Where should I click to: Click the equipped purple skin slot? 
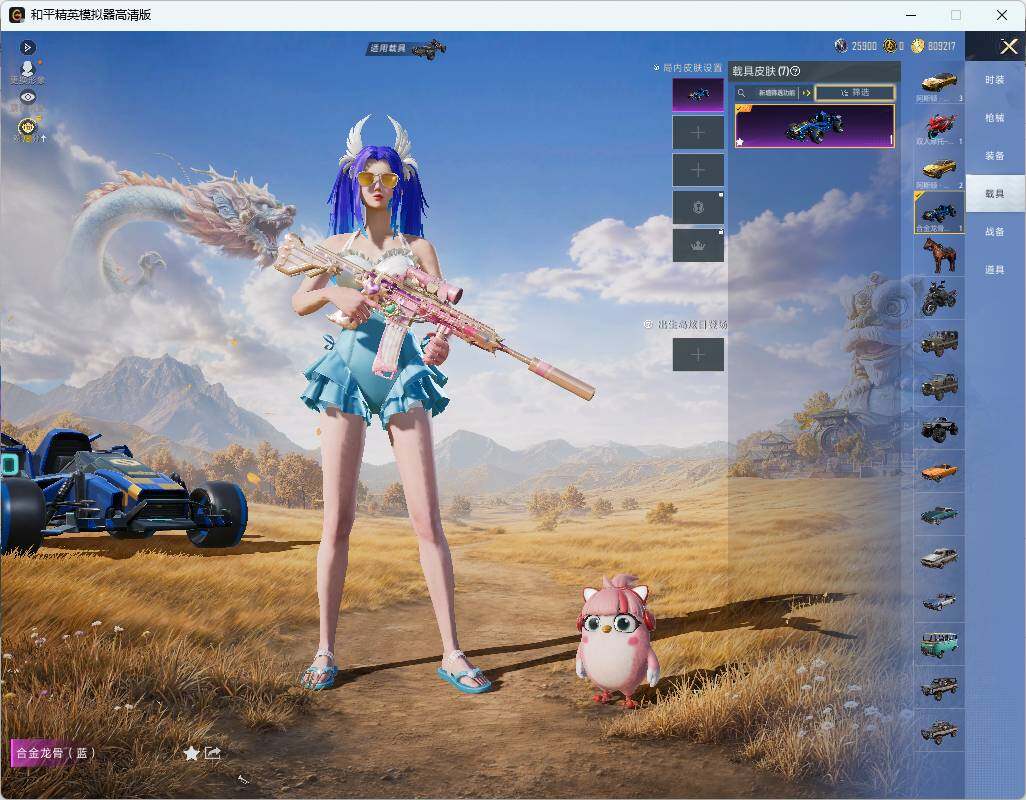point(698,95)
